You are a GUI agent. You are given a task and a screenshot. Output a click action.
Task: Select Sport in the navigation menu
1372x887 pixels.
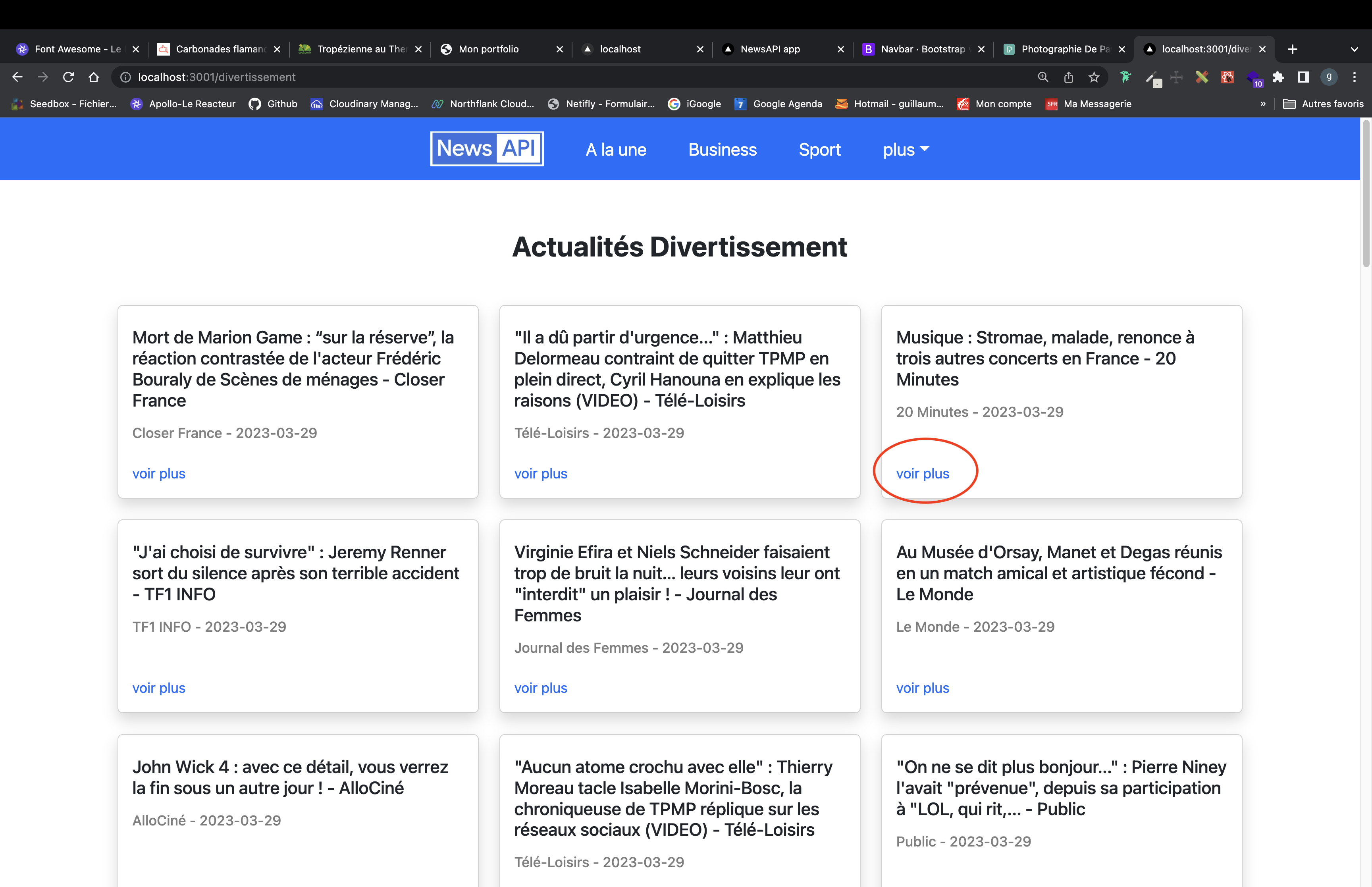819,149
